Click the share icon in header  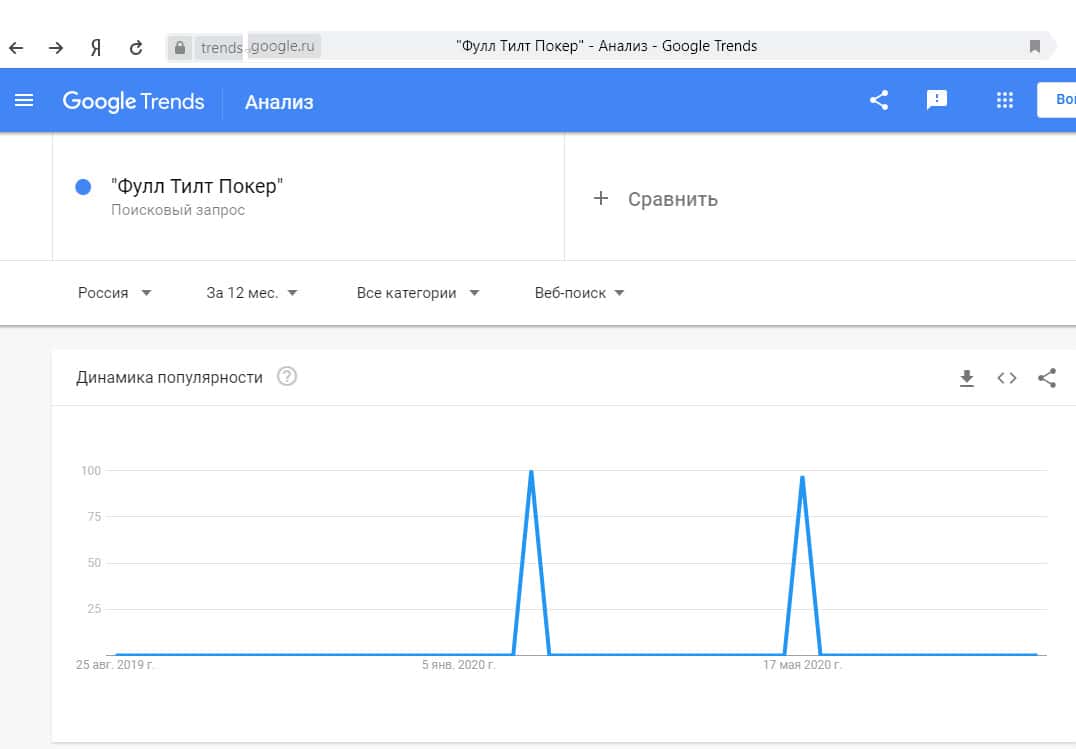pyautogui.click(x=879, y=100)
